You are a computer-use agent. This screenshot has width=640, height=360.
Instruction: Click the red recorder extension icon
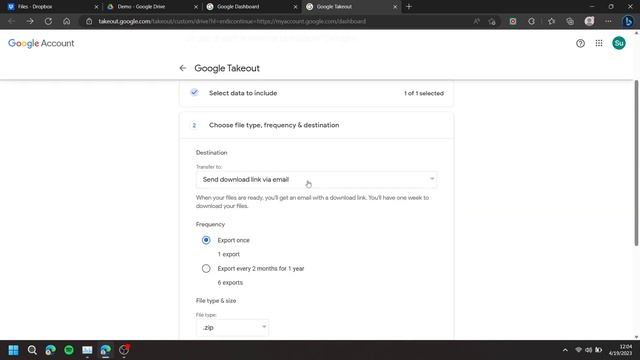(513, 21)
